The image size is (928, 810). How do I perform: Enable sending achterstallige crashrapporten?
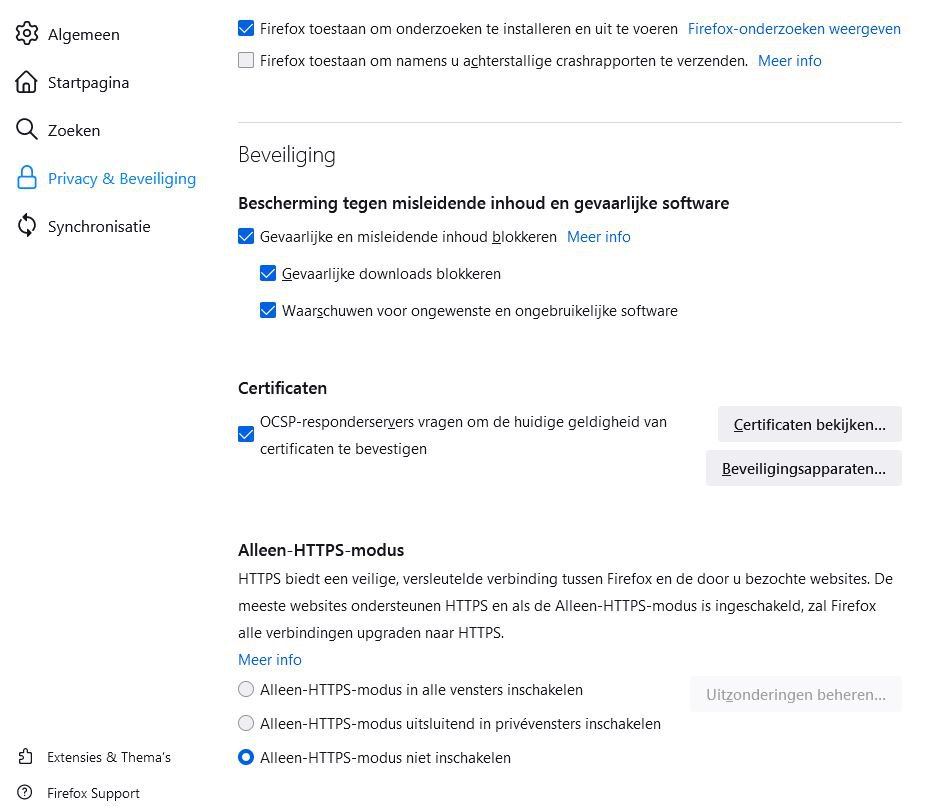pyautogui.click(x=246, y=60)
